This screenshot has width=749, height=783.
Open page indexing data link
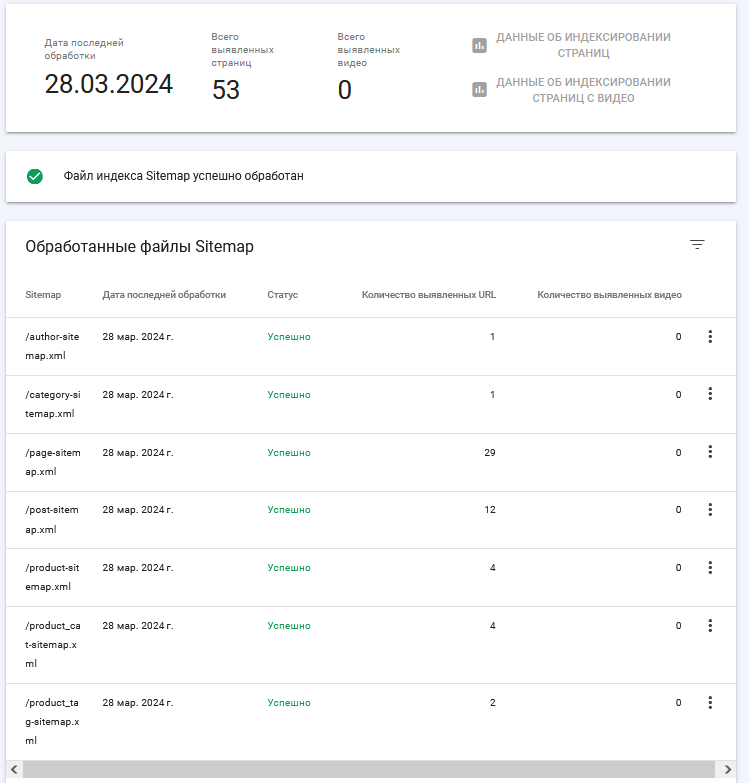[x=583, y=45]
